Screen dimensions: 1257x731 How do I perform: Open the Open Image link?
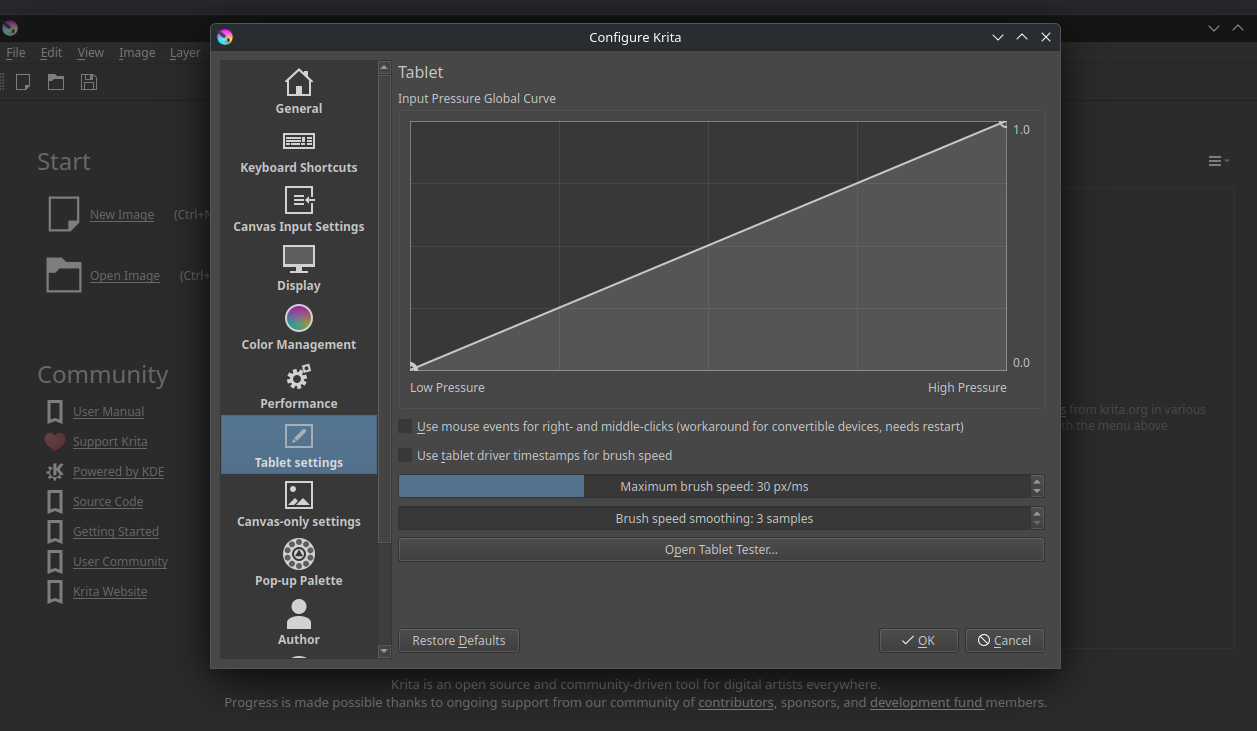pos(125,275)
